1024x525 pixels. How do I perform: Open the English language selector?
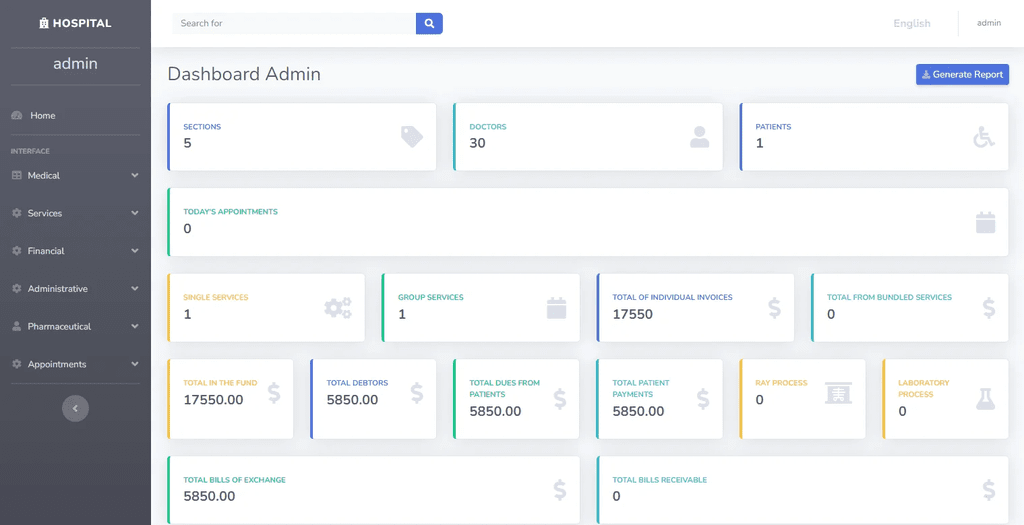coord(912,24)
